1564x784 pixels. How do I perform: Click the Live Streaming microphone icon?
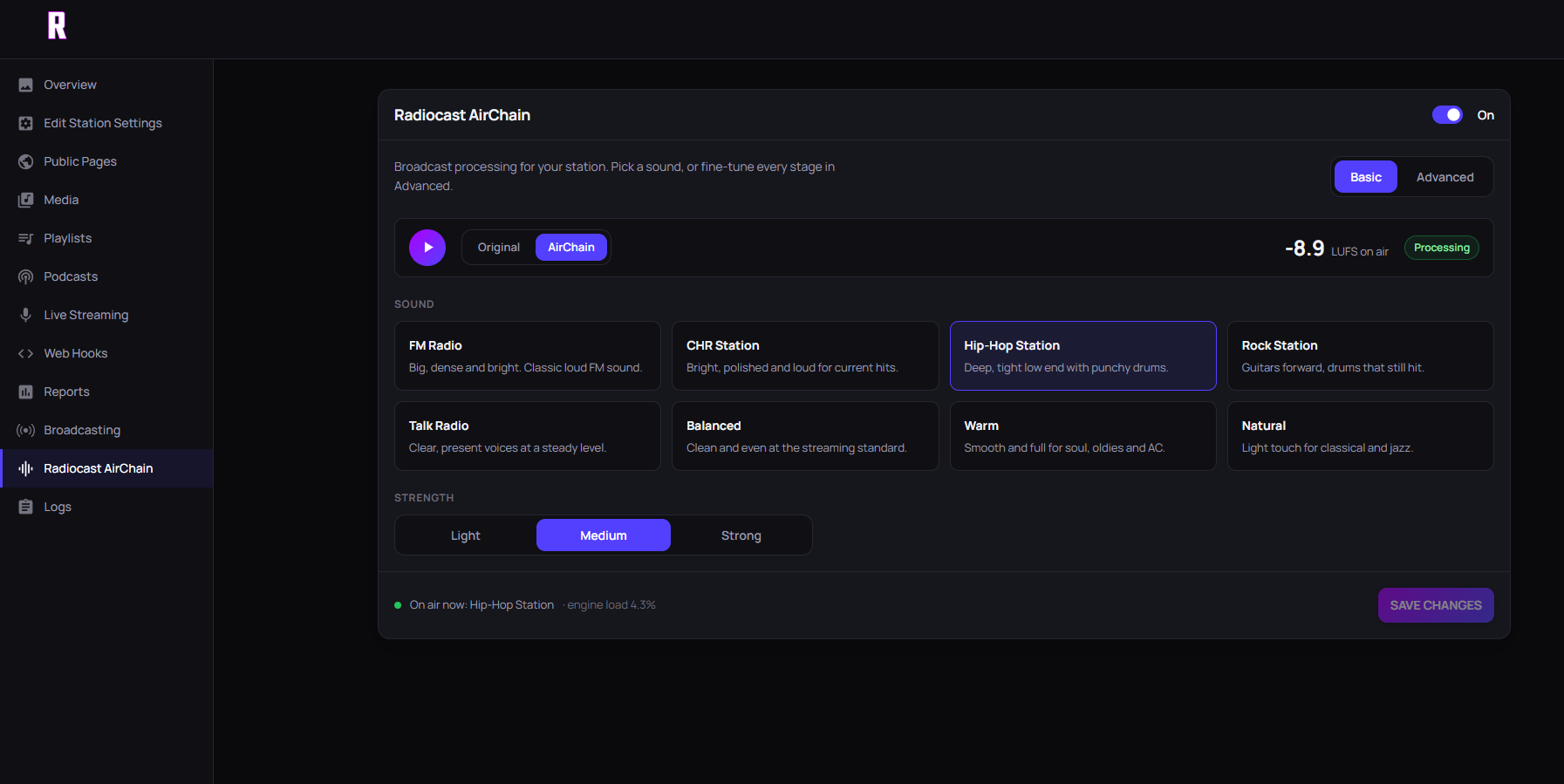(26, 315)
